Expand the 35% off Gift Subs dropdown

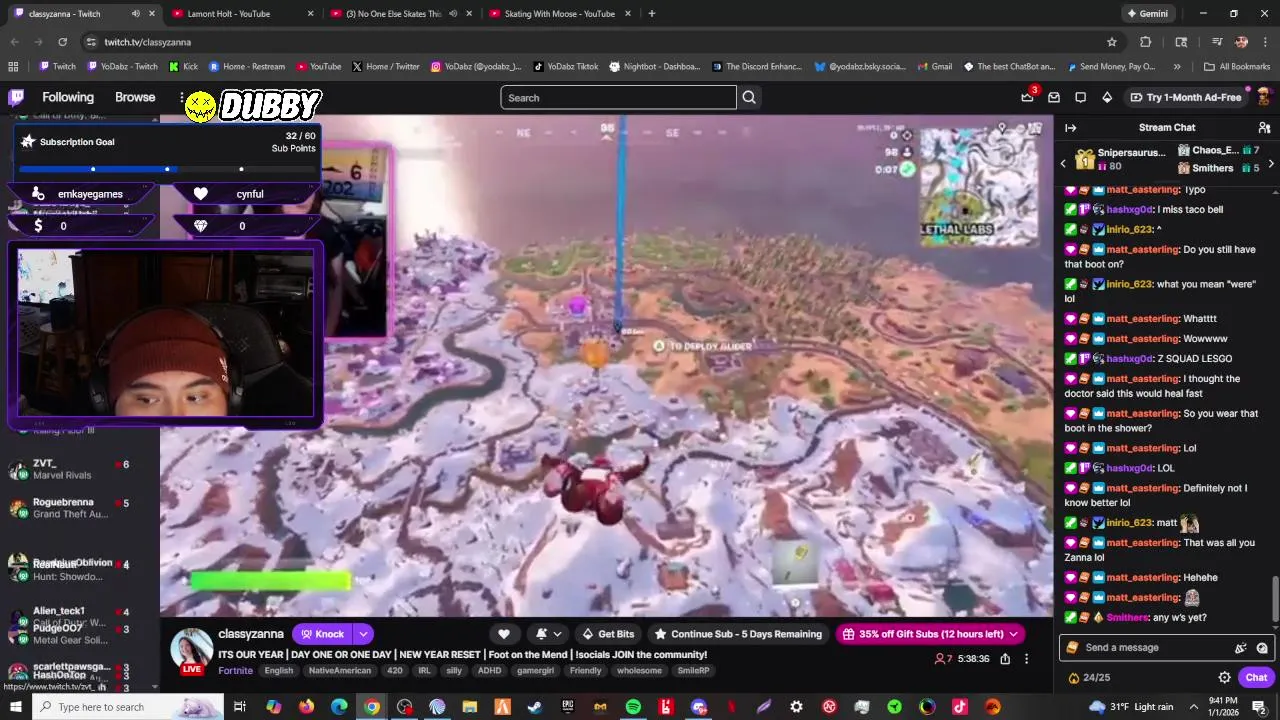click(1013, 634)
